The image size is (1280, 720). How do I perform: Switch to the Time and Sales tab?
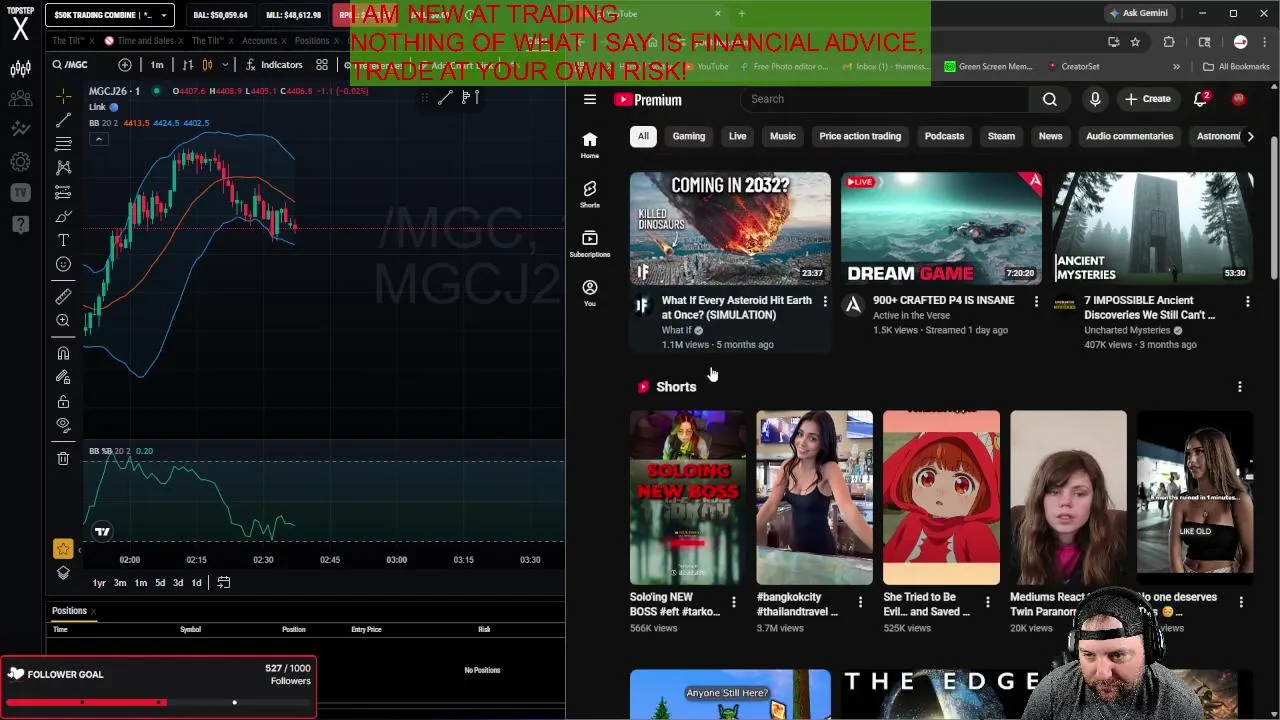[146, 41]
